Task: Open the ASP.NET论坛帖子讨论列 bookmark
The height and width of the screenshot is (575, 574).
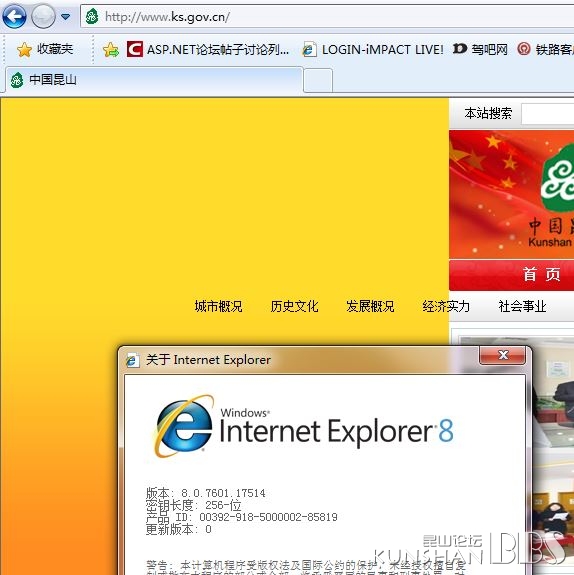Action: pyautogui.click(x=208, y=49)
